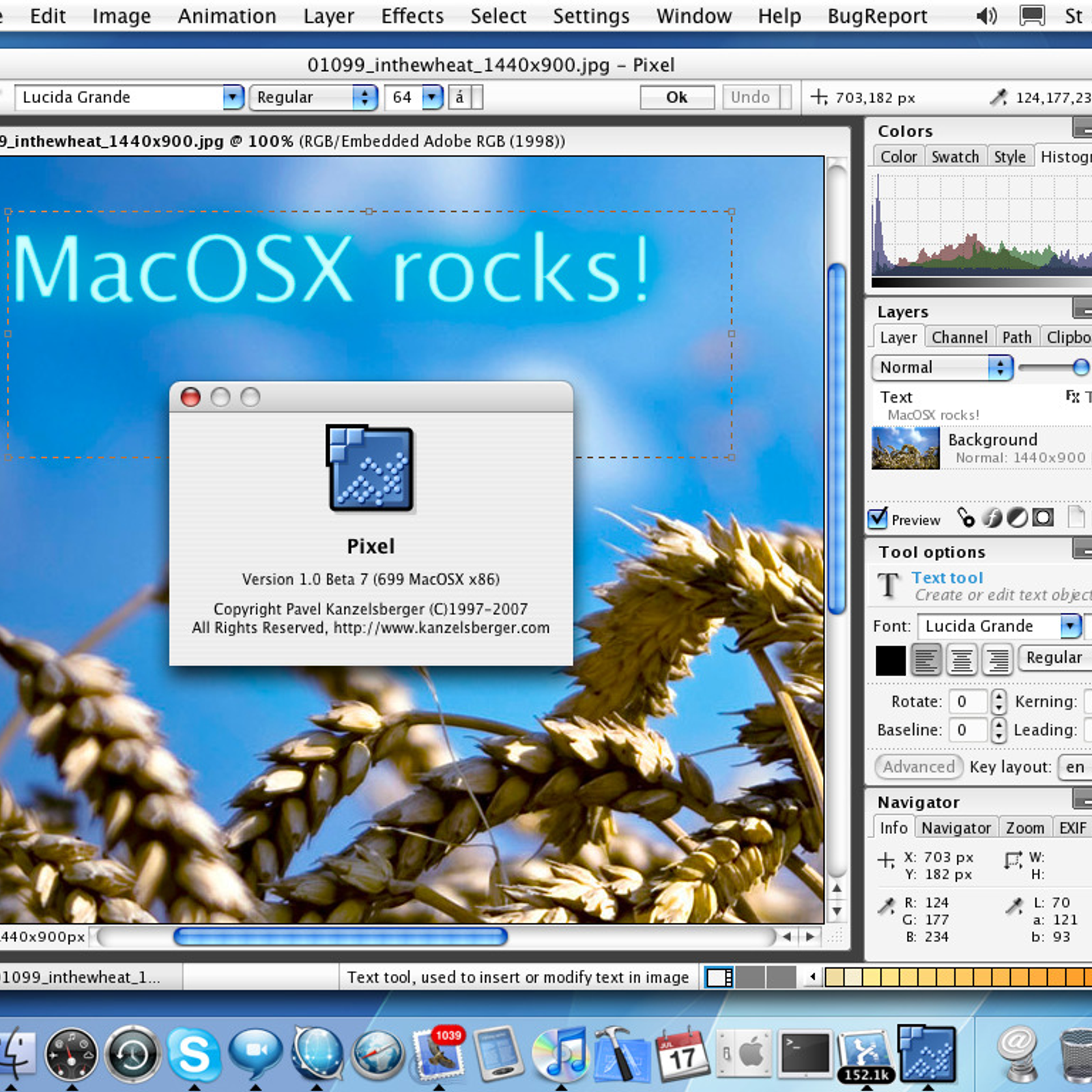Screen dimensions: 1092x1092
Task: Open the Animation menu
Action: [227, 16]
